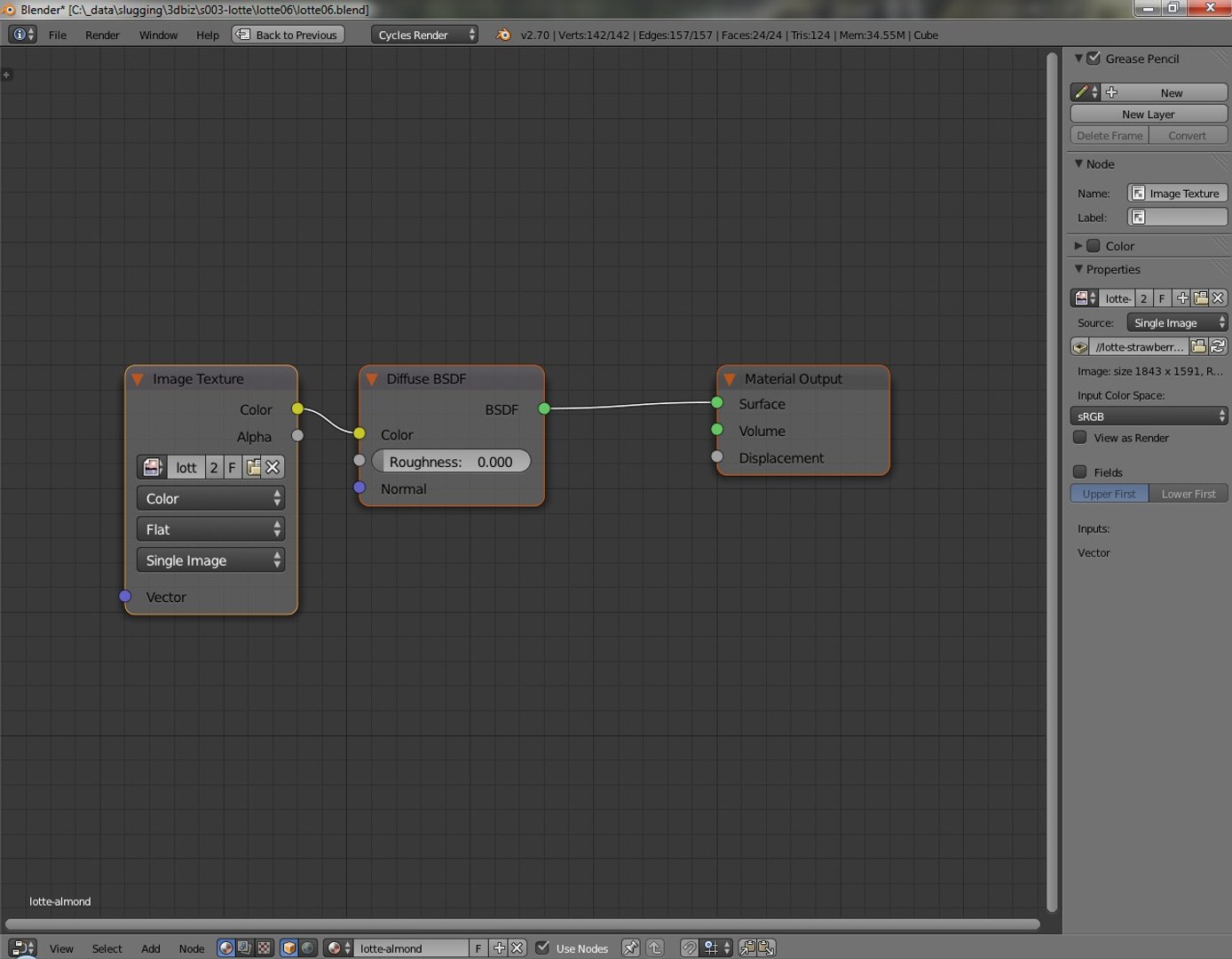Select object shader nodes mode (cube icon)
This screenshot has height=959, width=1232.
[x=289, y=947]
